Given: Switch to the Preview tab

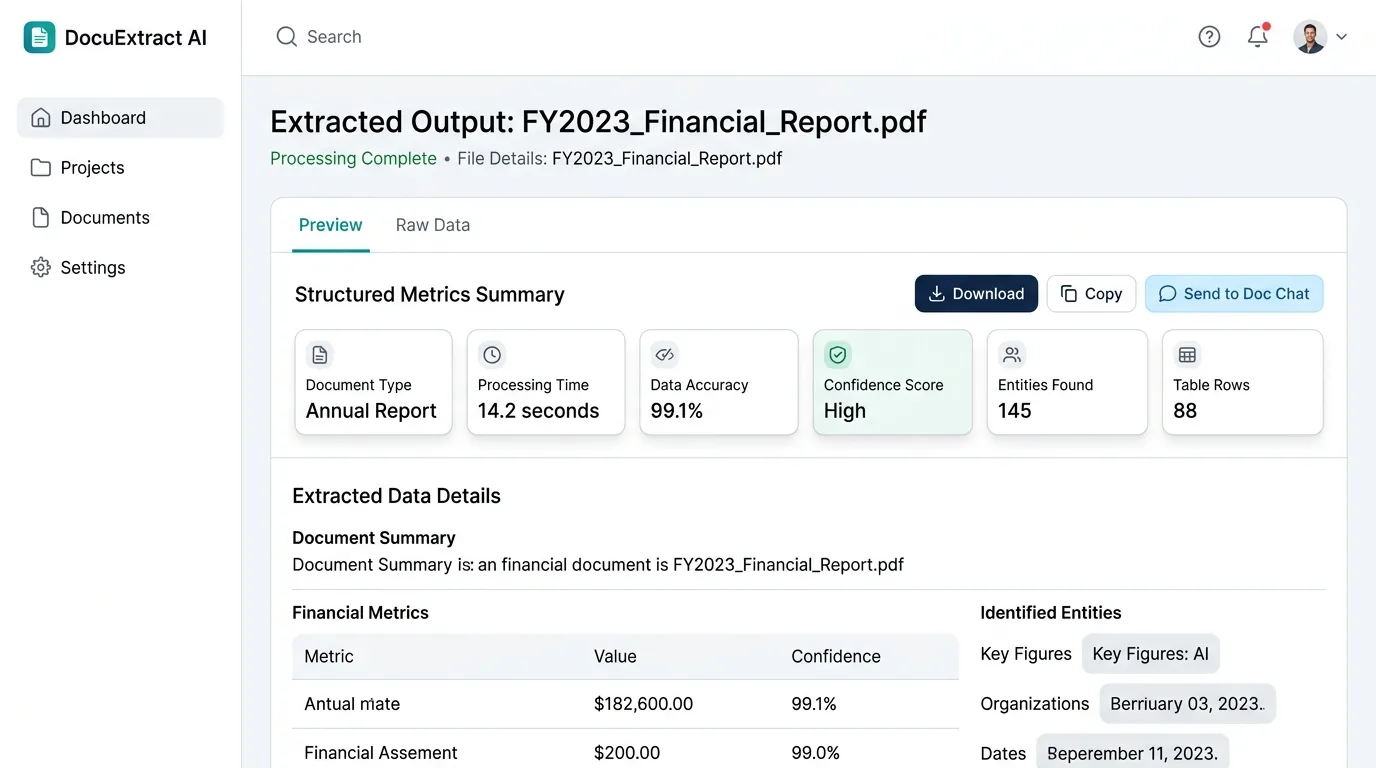Looking at the screenshot, I should point(331,225).
